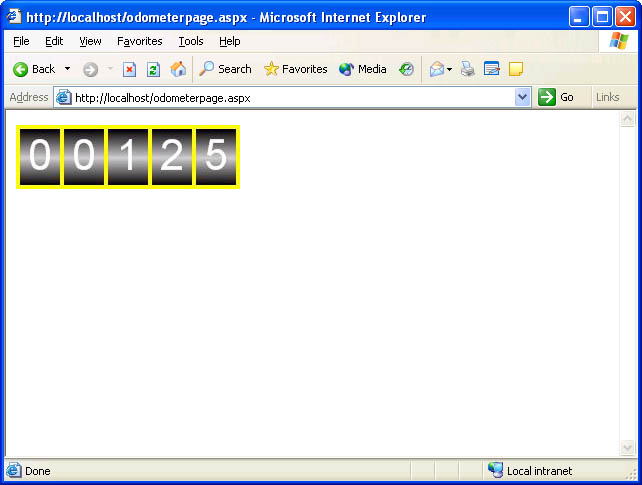Click the Local intranet computer icon
Screen dimensions: 642x485
495,470
